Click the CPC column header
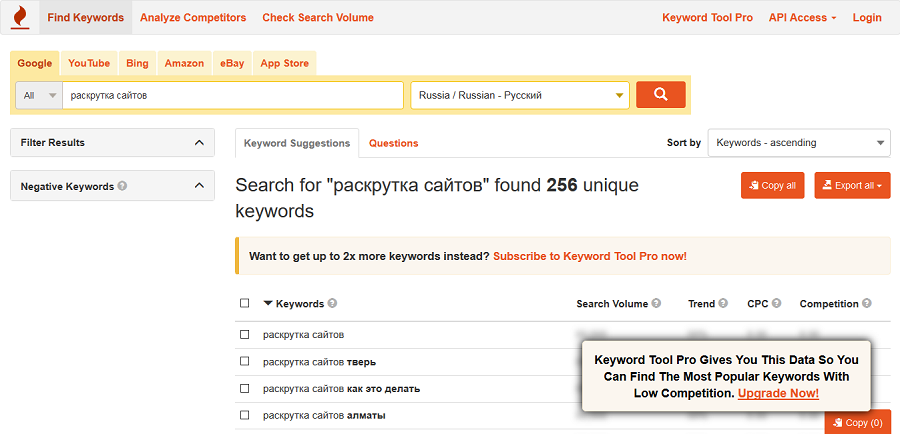Viewport: 900px width, 434px height. 758,304
